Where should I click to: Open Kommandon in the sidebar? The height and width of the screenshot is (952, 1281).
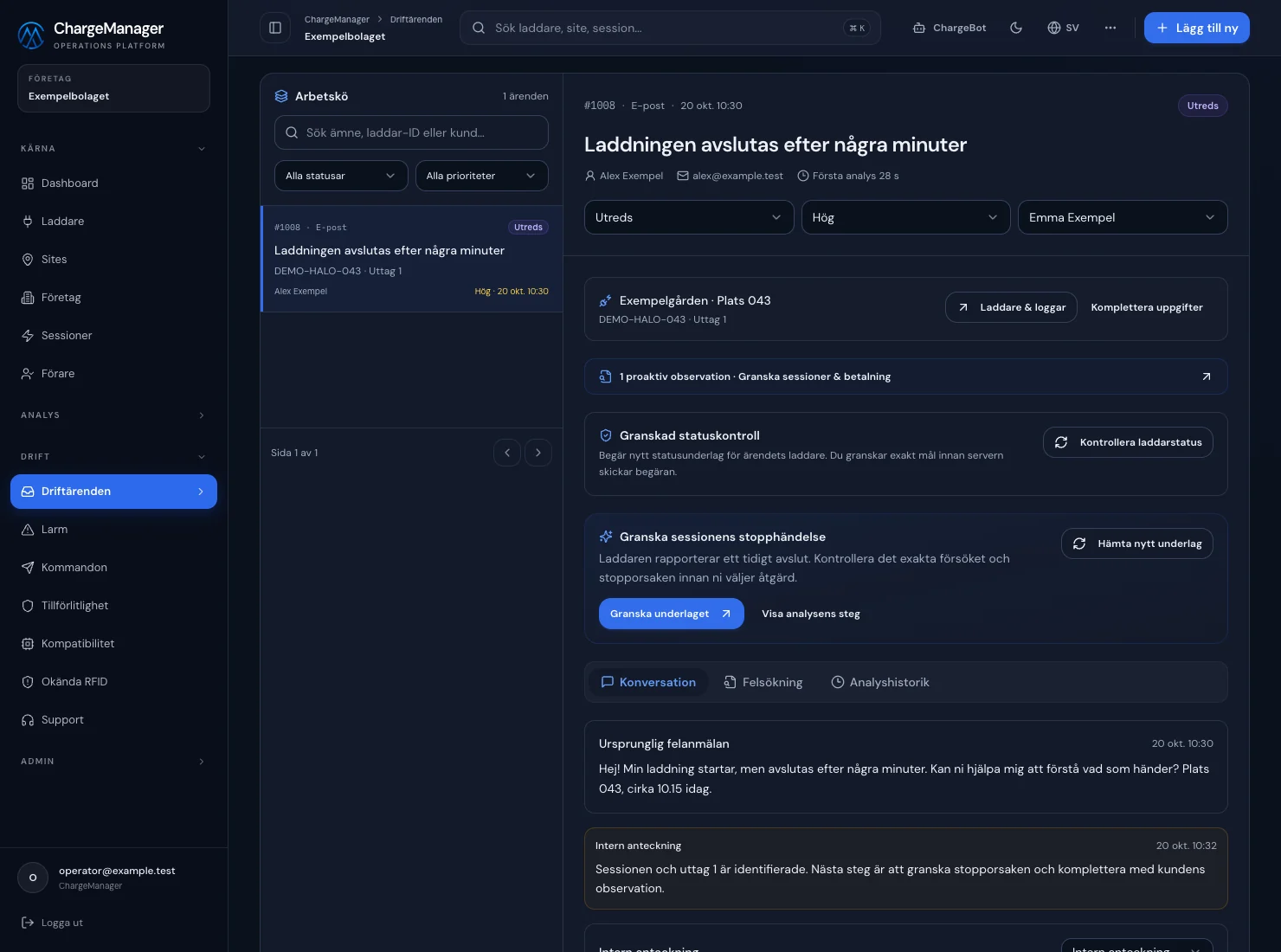(x=113, y=568)
